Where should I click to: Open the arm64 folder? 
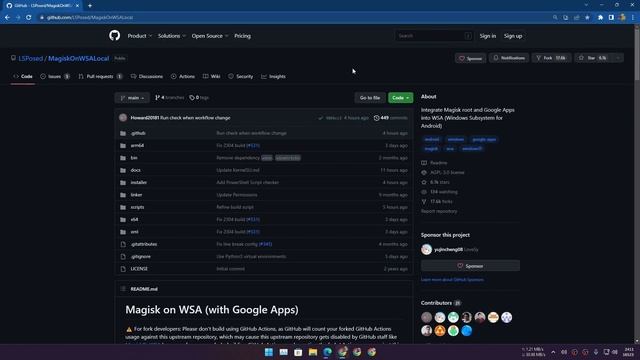coord(137,145)
